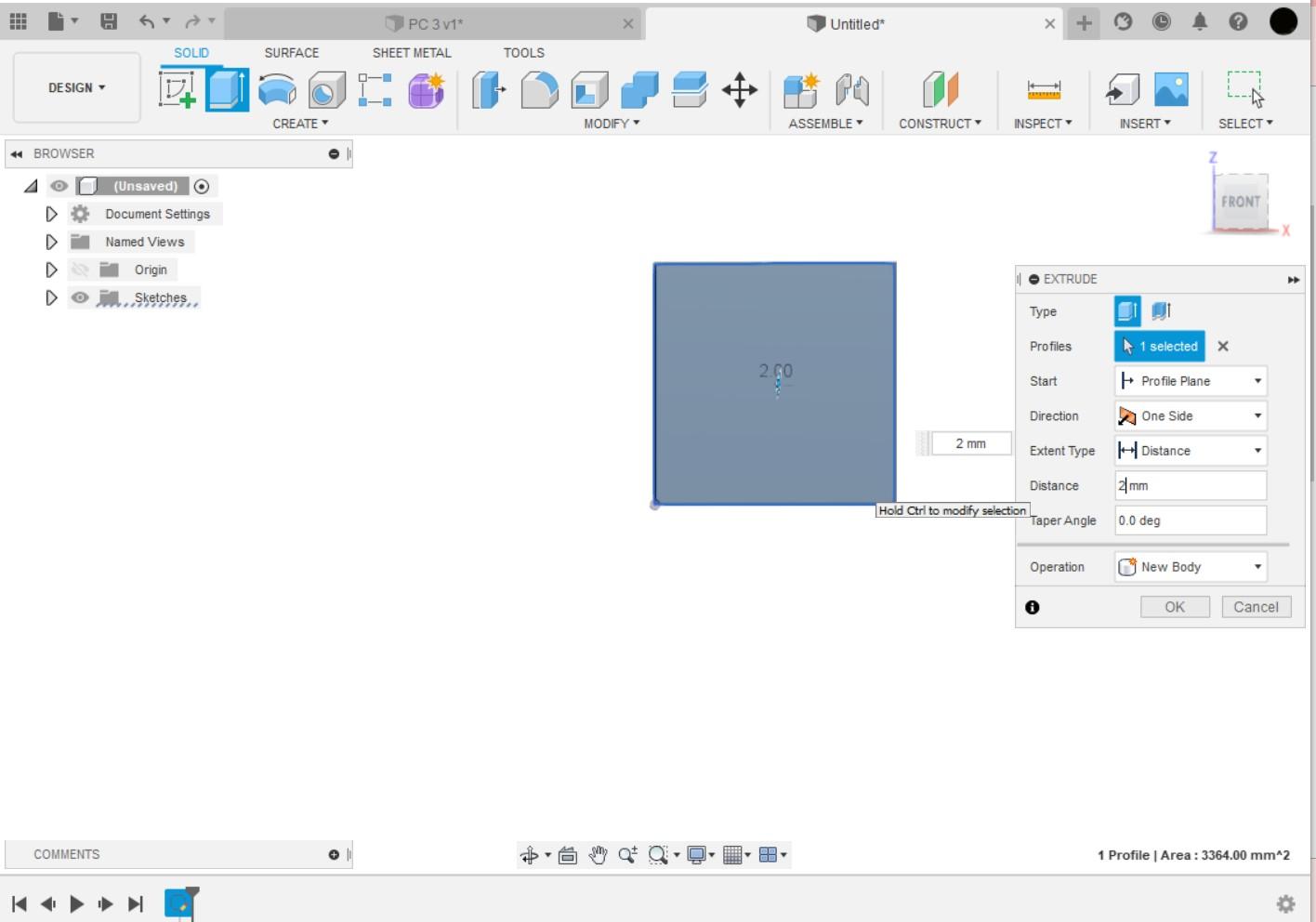Viewport: 1316px width, 922px height.
Task: Switch to the SHEET METAL tab
Action: point(412,53)
